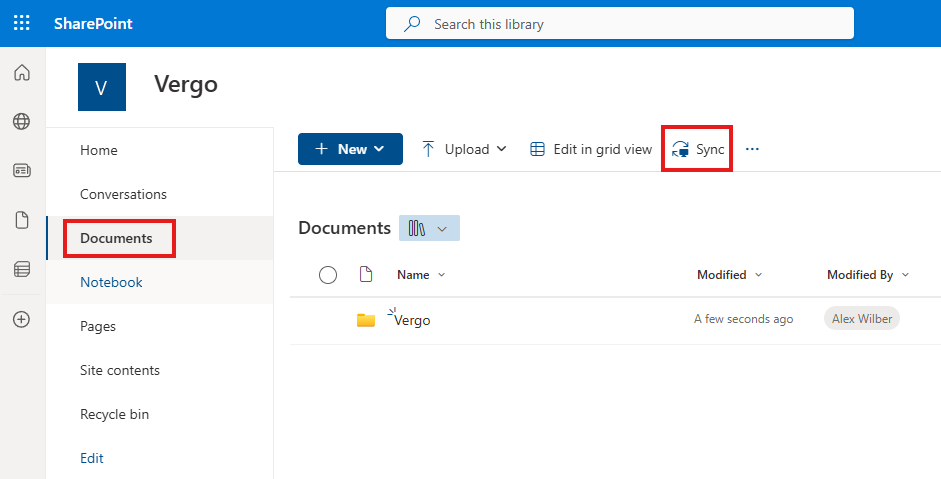Click the Upload arrow icon
The height and width of the screenshot is (479, 941).
pos(428,149)
